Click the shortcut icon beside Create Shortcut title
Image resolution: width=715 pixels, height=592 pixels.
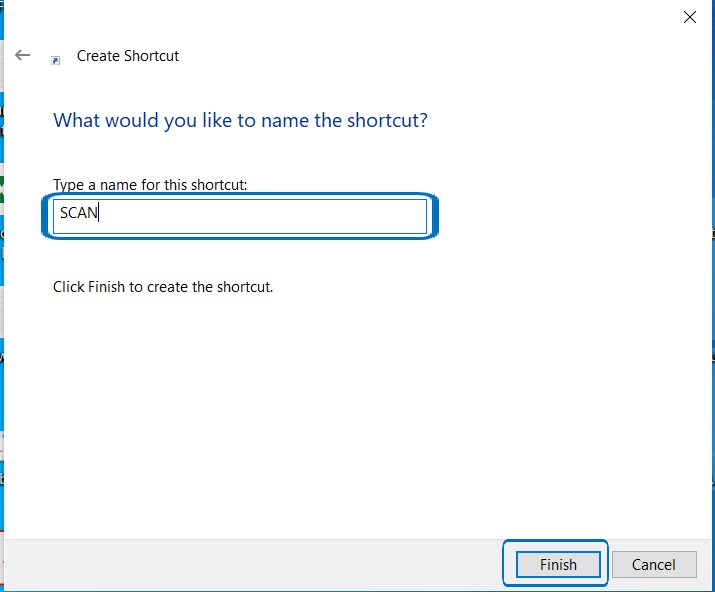pyautogui.click(x=56, y=59)
